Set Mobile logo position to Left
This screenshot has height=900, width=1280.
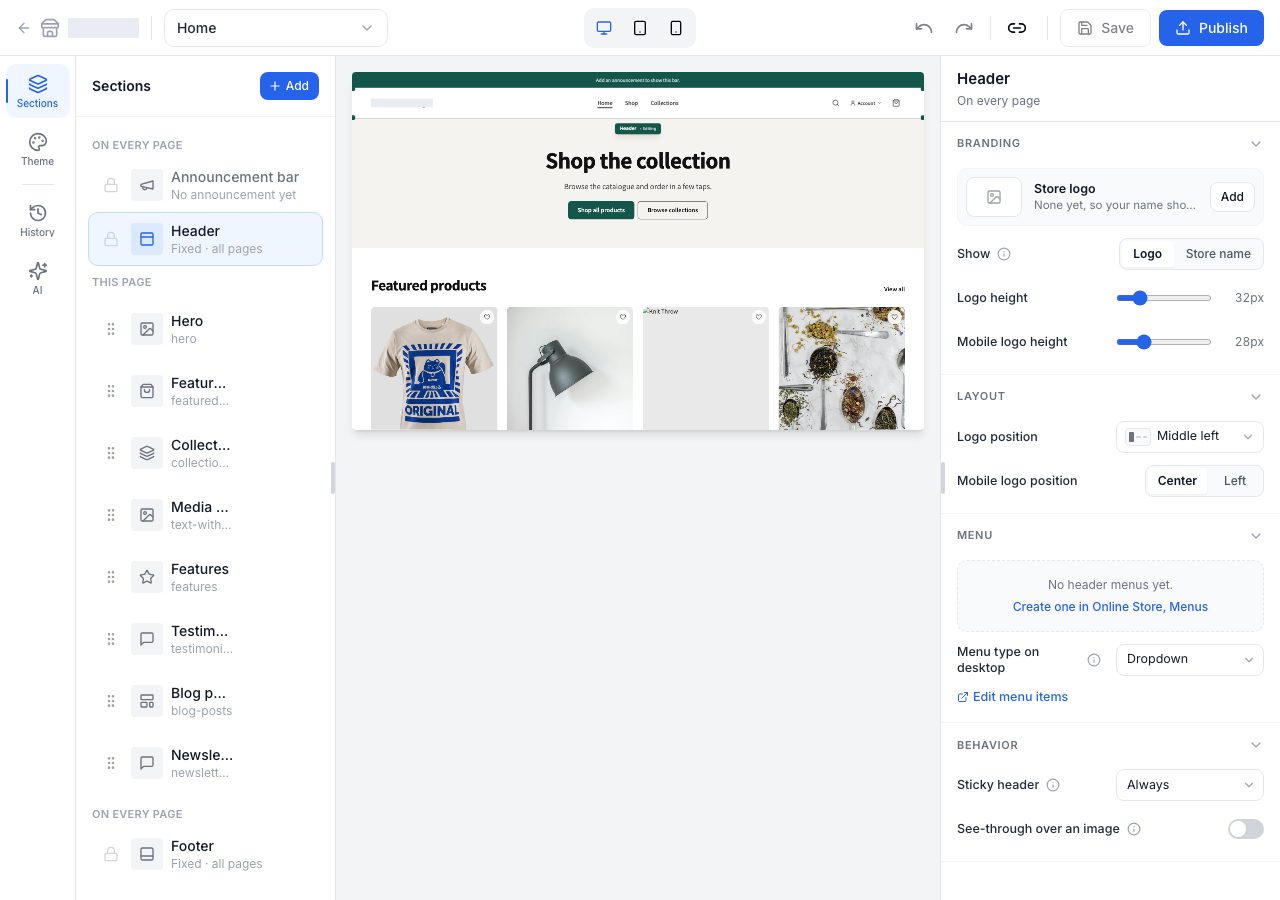point(1235,481)
